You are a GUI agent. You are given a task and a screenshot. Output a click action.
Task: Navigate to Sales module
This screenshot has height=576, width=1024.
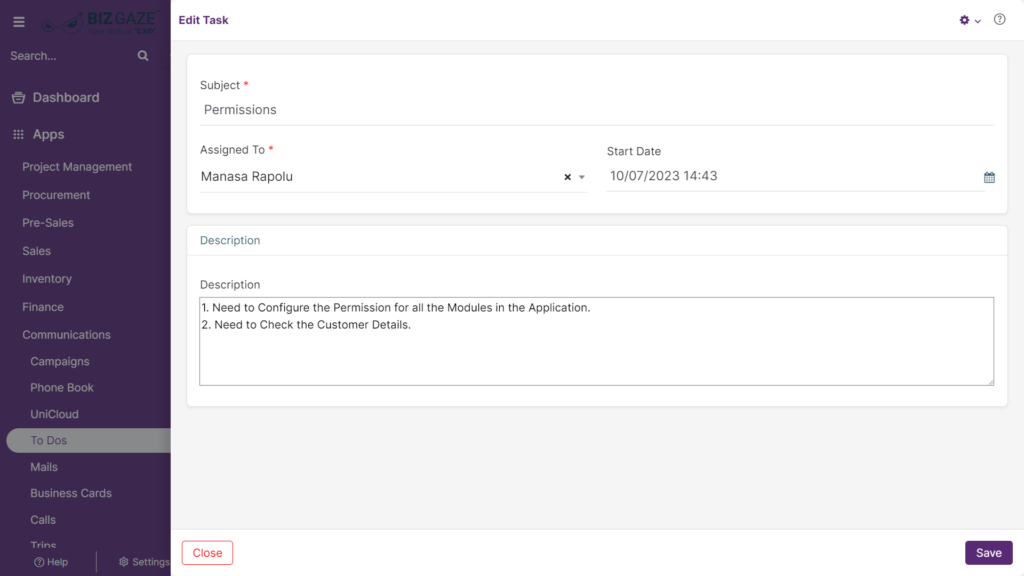pyautogui.click(x=37, y=251)
